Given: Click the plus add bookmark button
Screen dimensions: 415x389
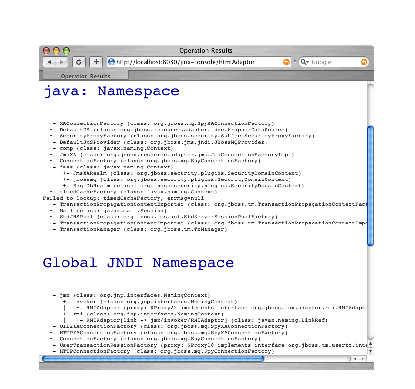Looking at the screenshot, I should pos(96,62).
